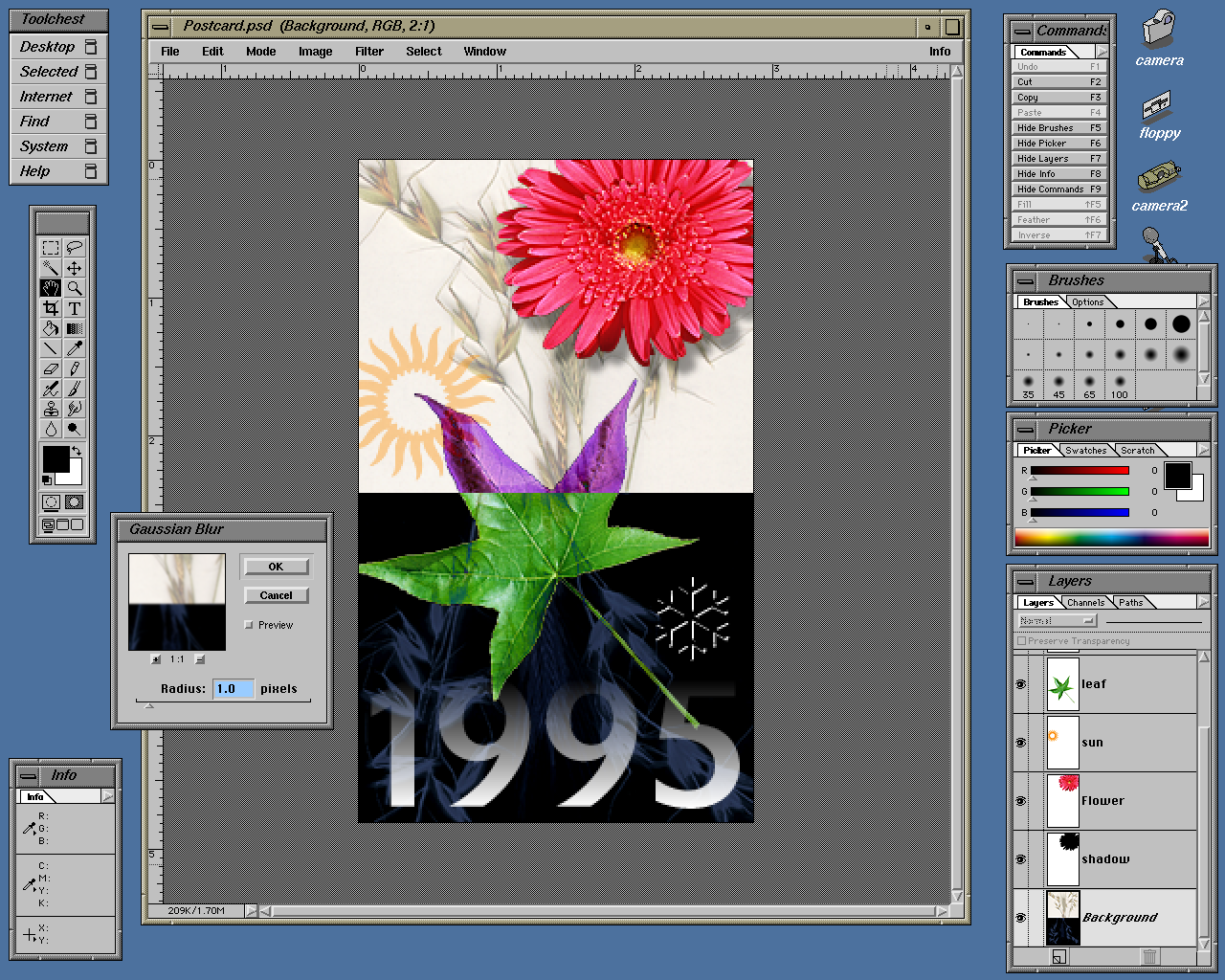Hide the Flower layer eye icon
This screenshot has width=1225, height=980.
click(x=1021, y=801)
